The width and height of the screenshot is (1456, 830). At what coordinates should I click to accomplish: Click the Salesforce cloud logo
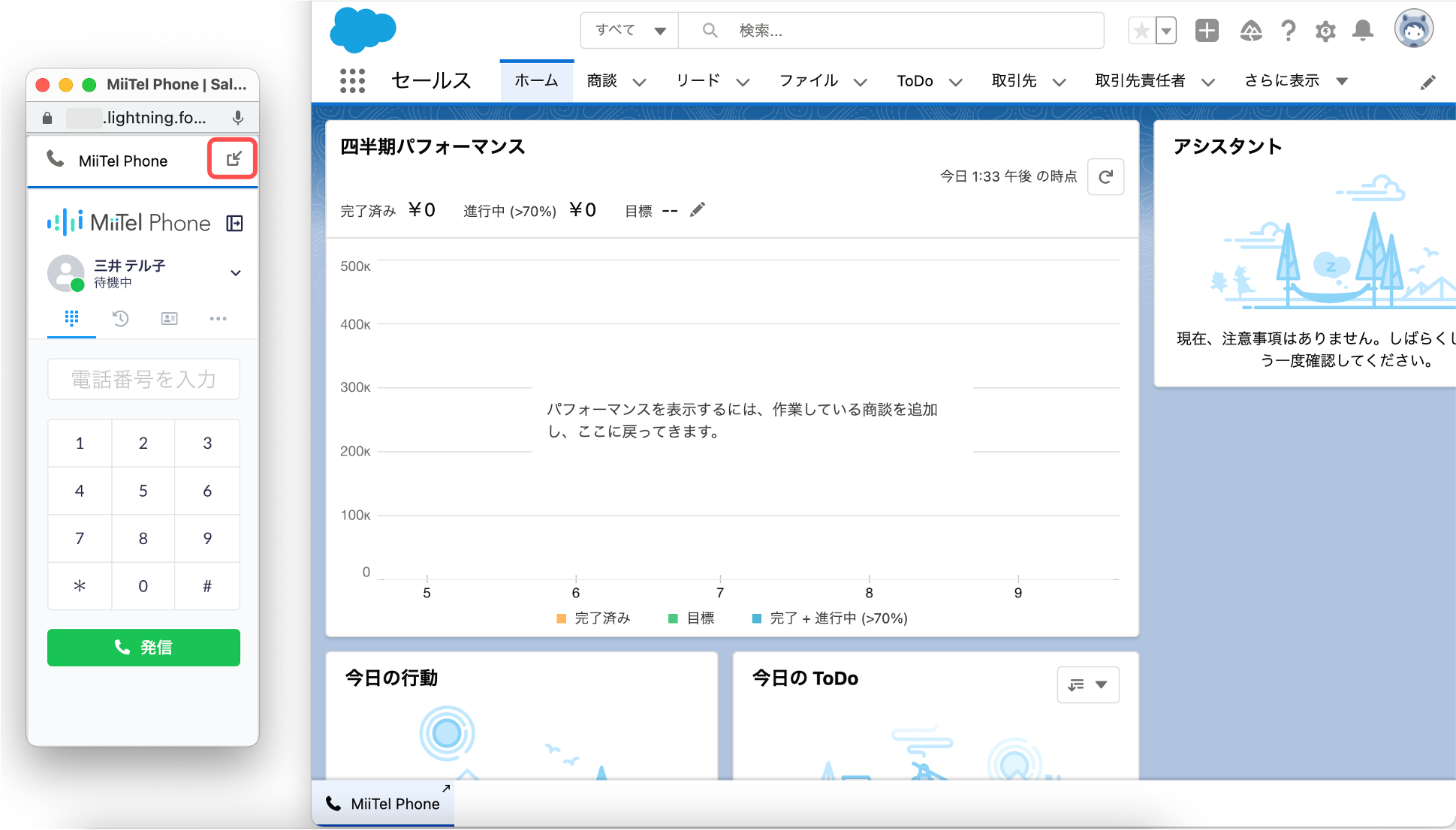tap(363, 30)
